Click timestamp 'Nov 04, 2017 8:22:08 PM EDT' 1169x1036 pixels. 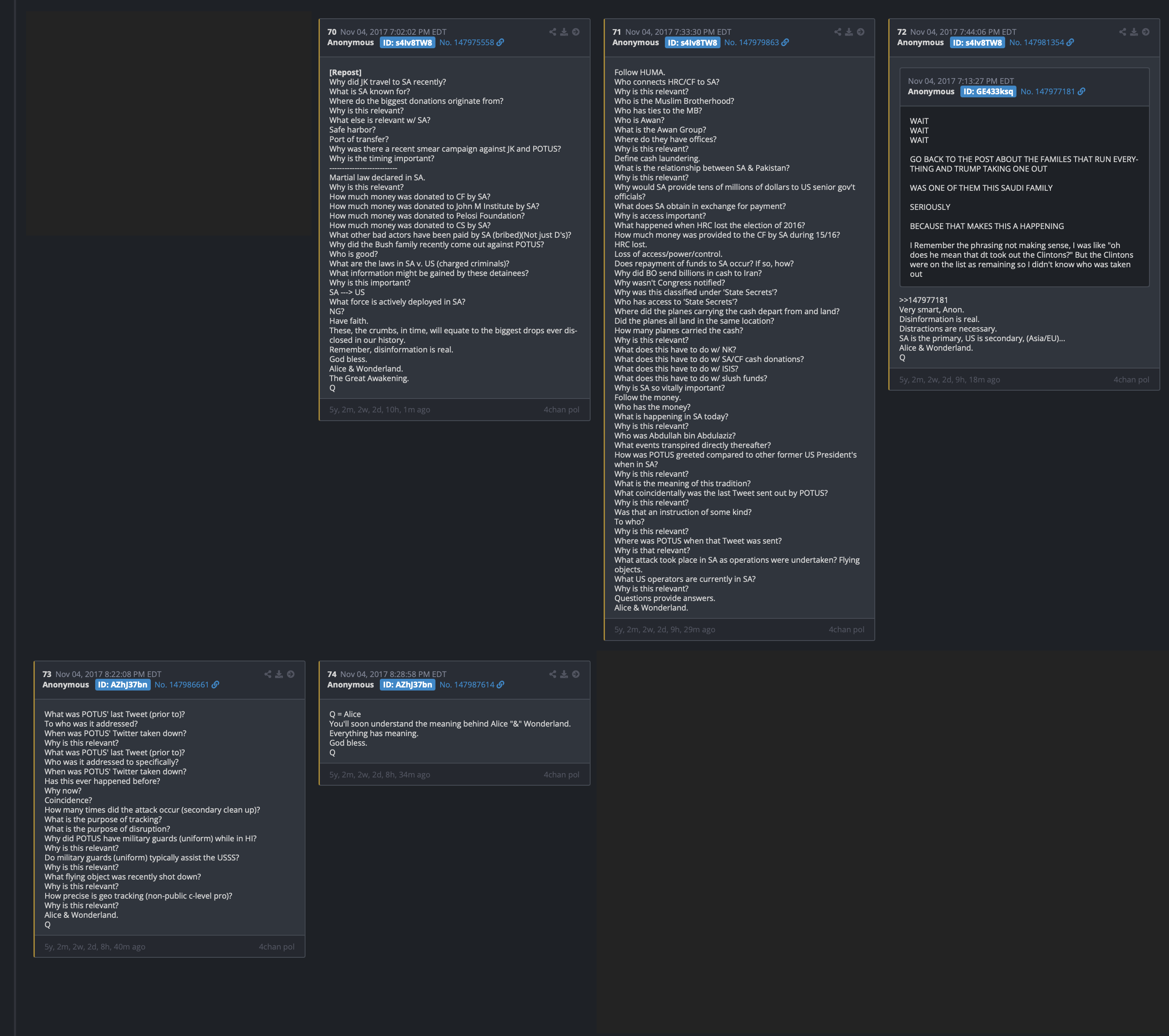click(x=109, y=674)
